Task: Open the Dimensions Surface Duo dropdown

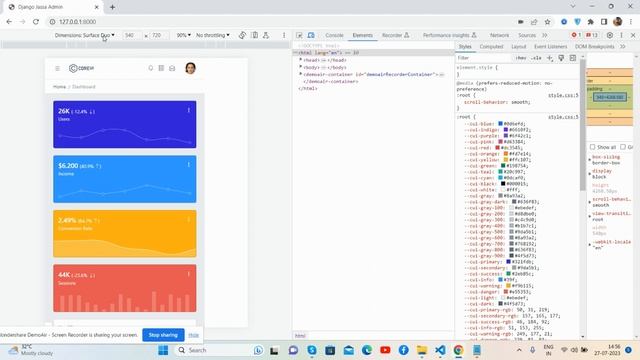Action: 84,36
